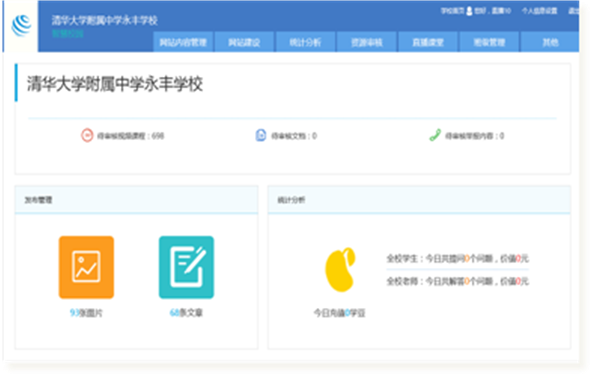The height and width of the screenshot is (374, 593).
Task: Click the green subtitle under the header school name
Action: tap(67, 33)
